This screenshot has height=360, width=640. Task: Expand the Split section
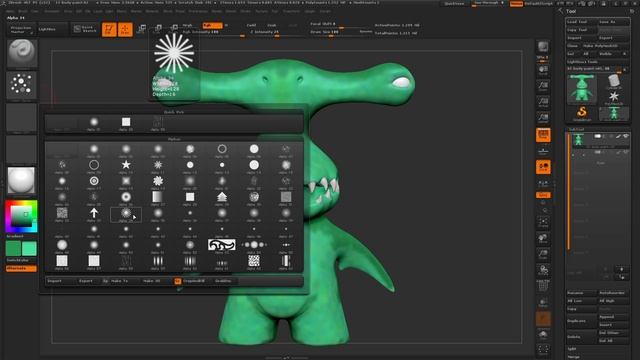pos(571,349)
